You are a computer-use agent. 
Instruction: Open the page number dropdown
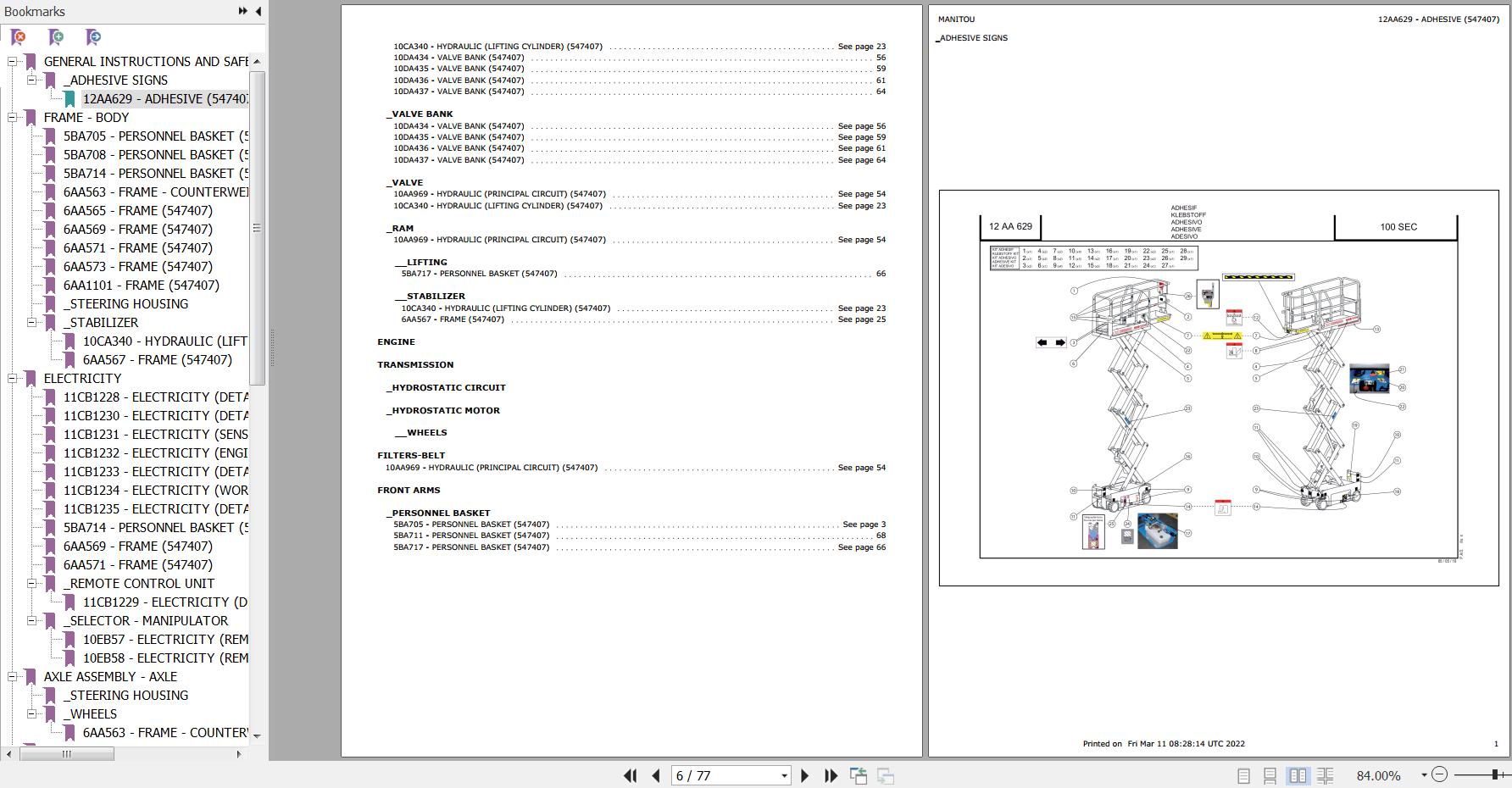(x=784, y=775)
